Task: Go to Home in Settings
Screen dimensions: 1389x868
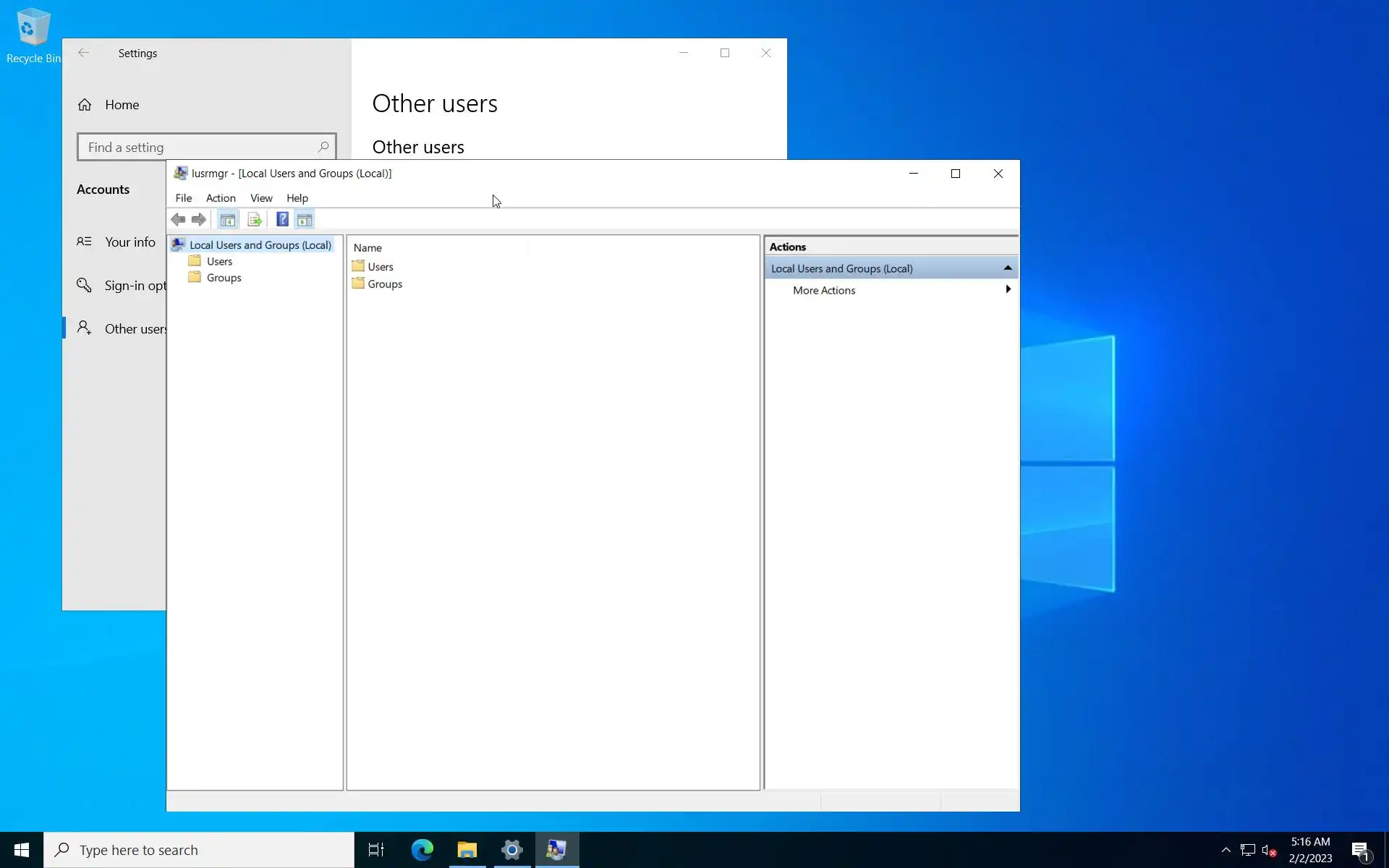Action: tap(122, 105)
